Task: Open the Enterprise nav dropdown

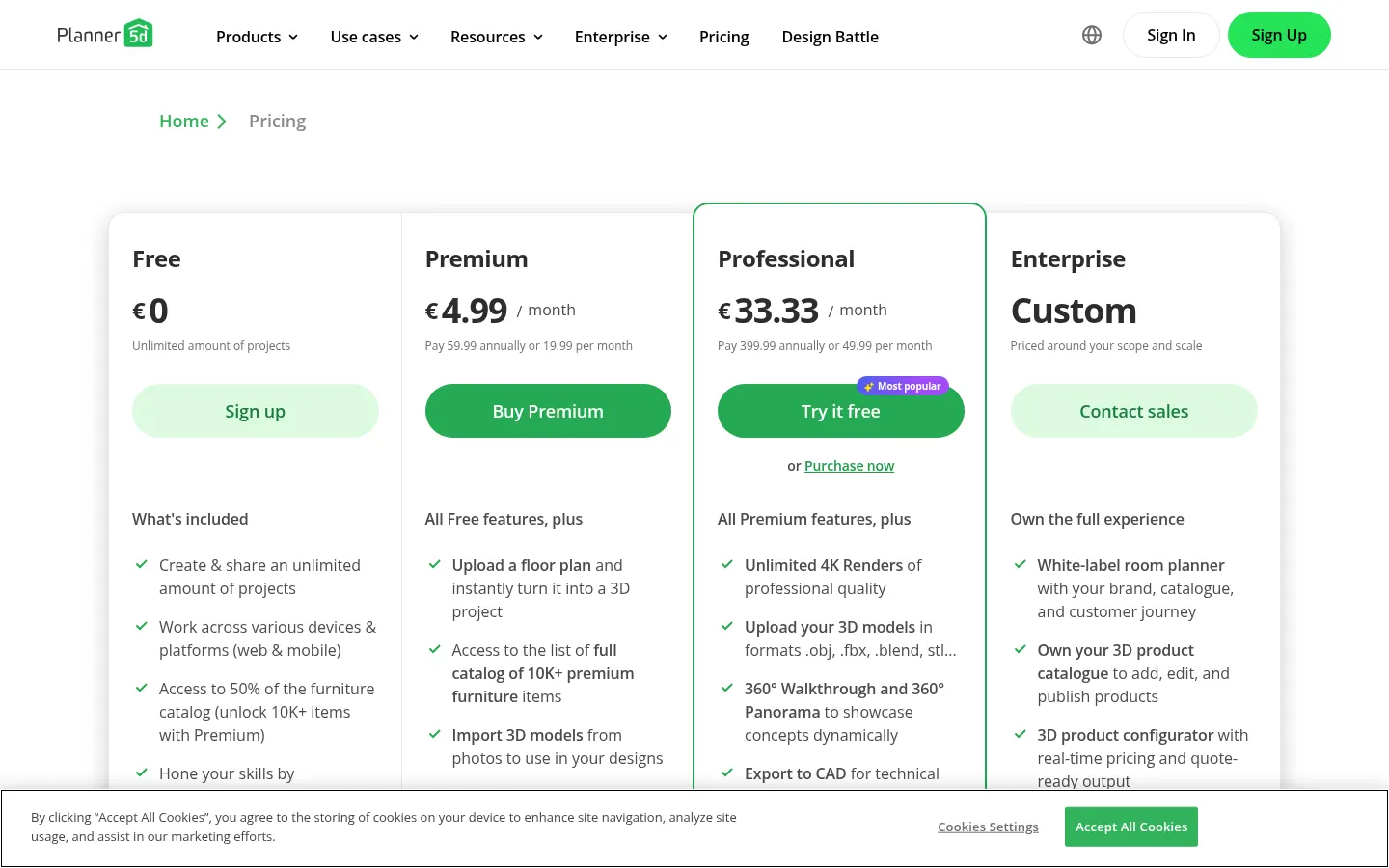Action: coord(621,37)
